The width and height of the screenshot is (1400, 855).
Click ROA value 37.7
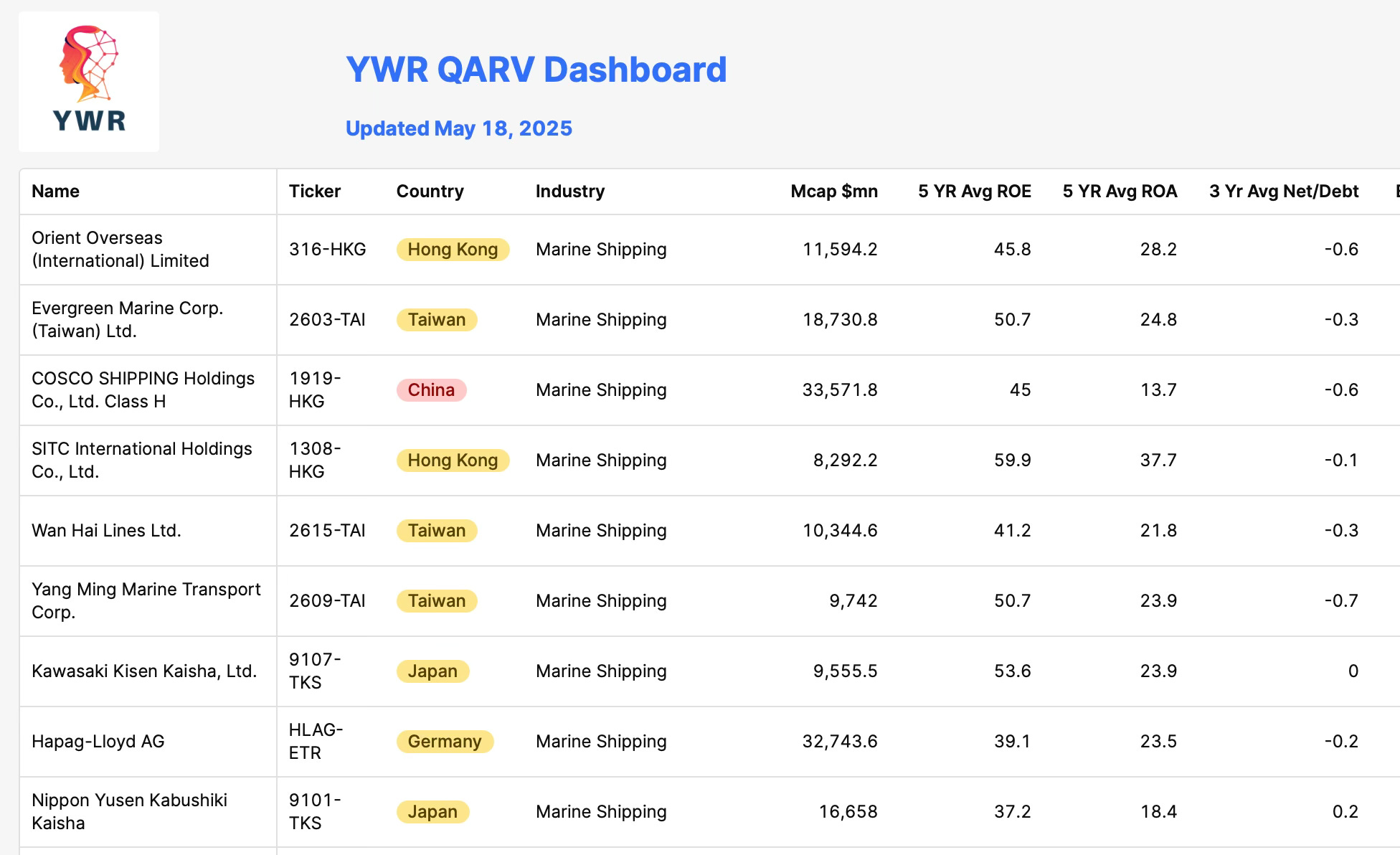[1159, 460]
